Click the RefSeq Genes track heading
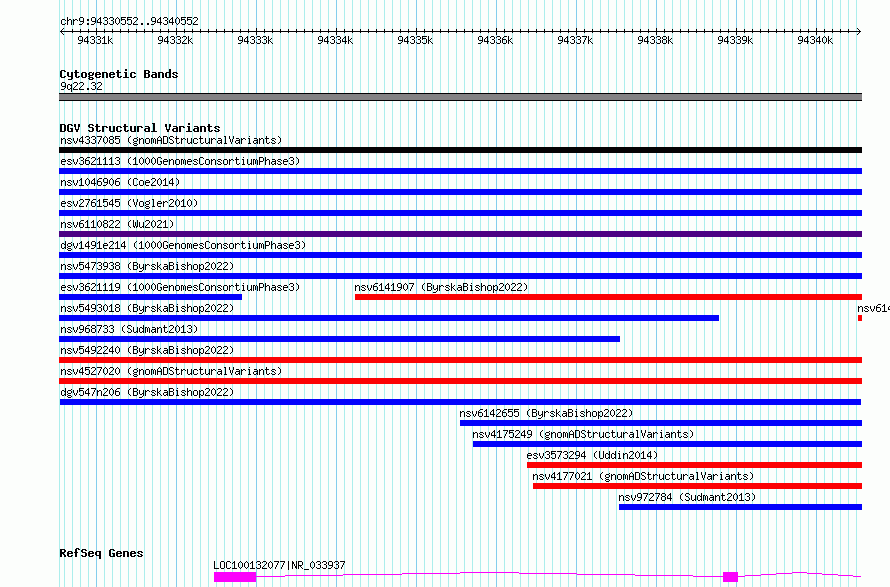 coord(101,553)
